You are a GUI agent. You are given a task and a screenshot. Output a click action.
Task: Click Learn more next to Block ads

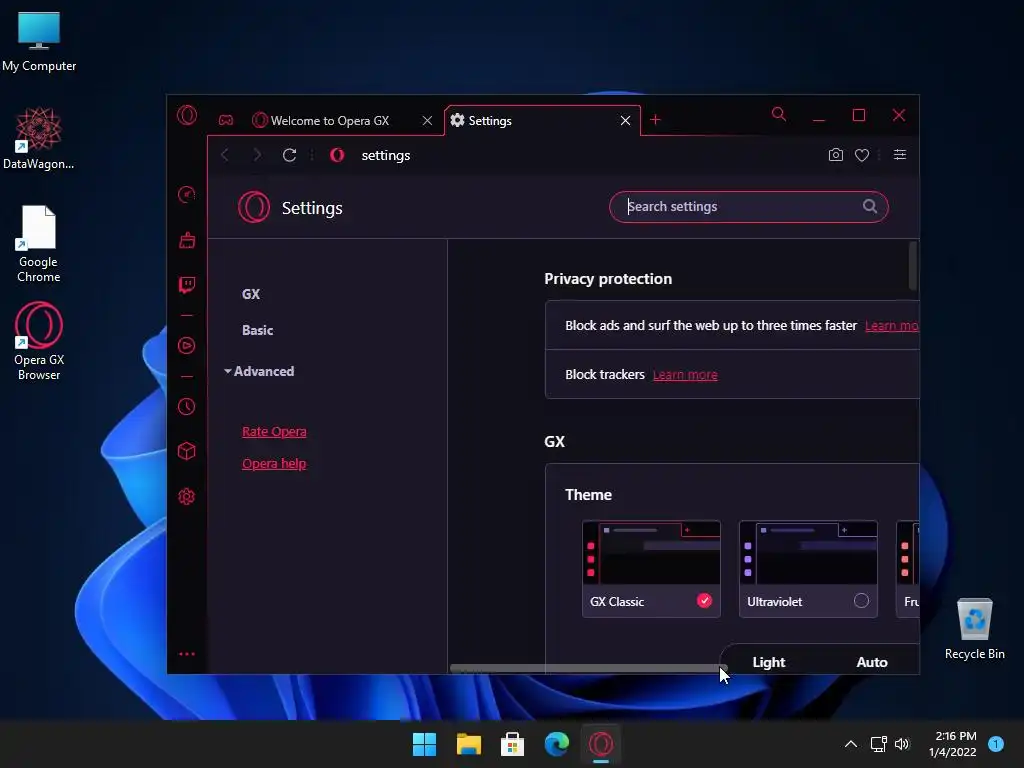(891, 326)
